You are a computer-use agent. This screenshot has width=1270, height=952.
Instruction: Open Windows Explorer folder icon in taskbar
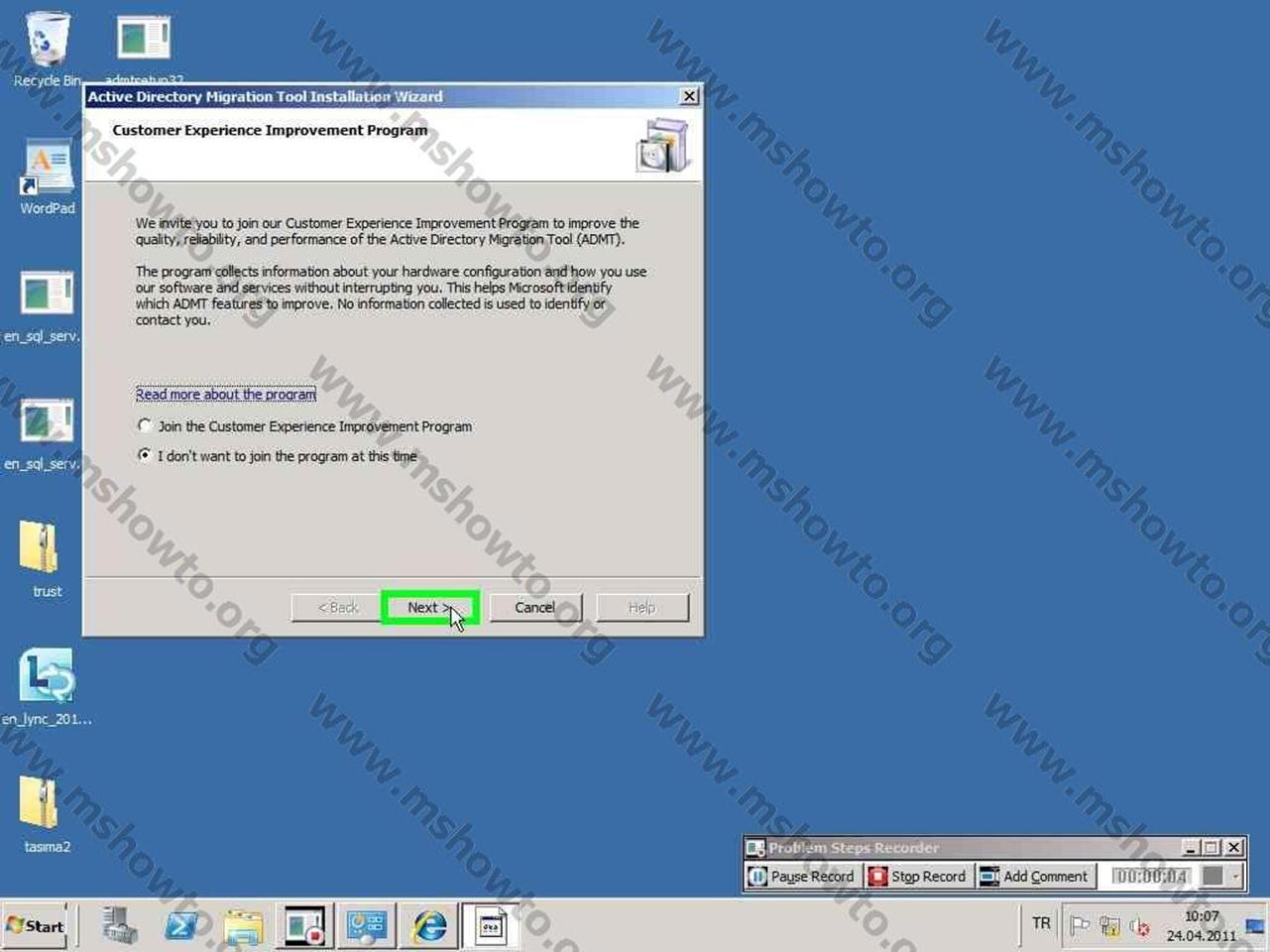click(x=243, y=926)
